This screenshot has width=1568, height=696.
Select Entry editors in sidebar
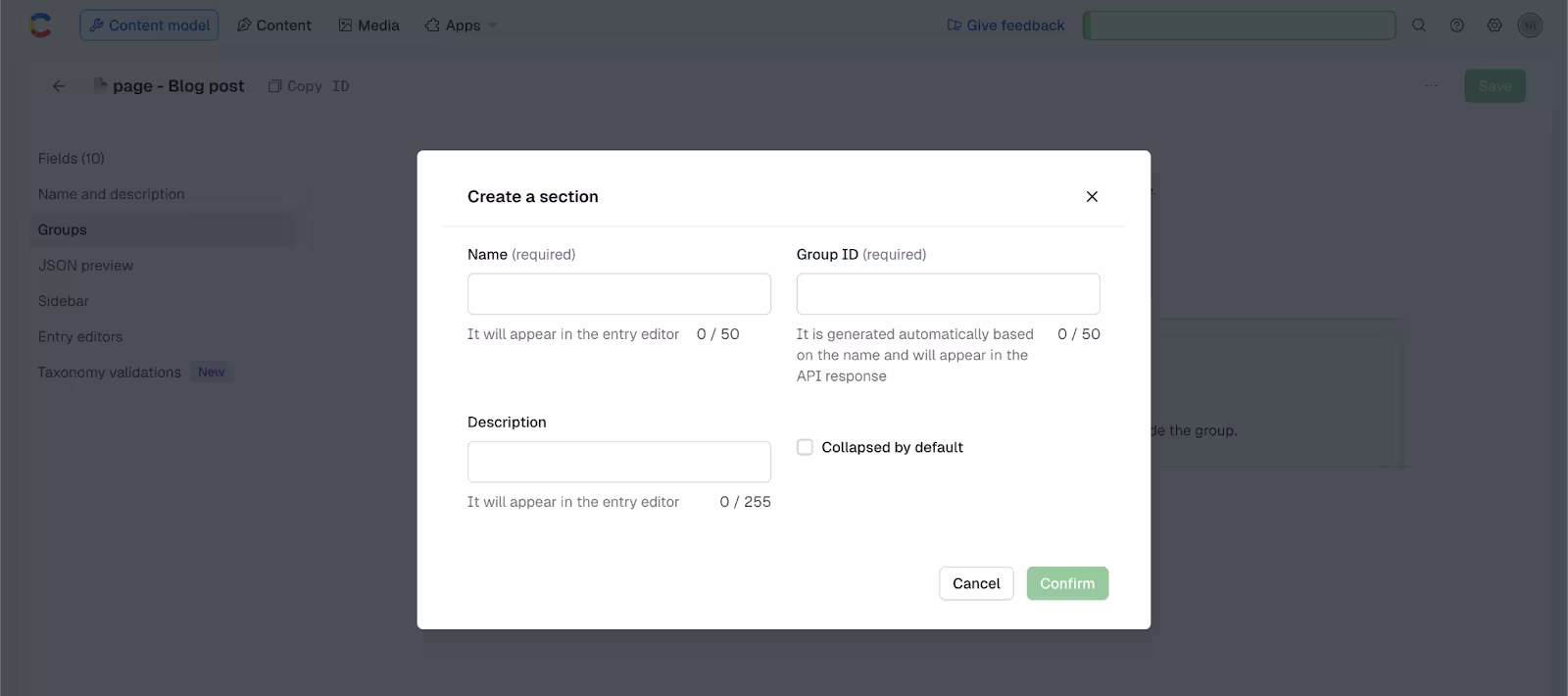(x=80, y=336)
